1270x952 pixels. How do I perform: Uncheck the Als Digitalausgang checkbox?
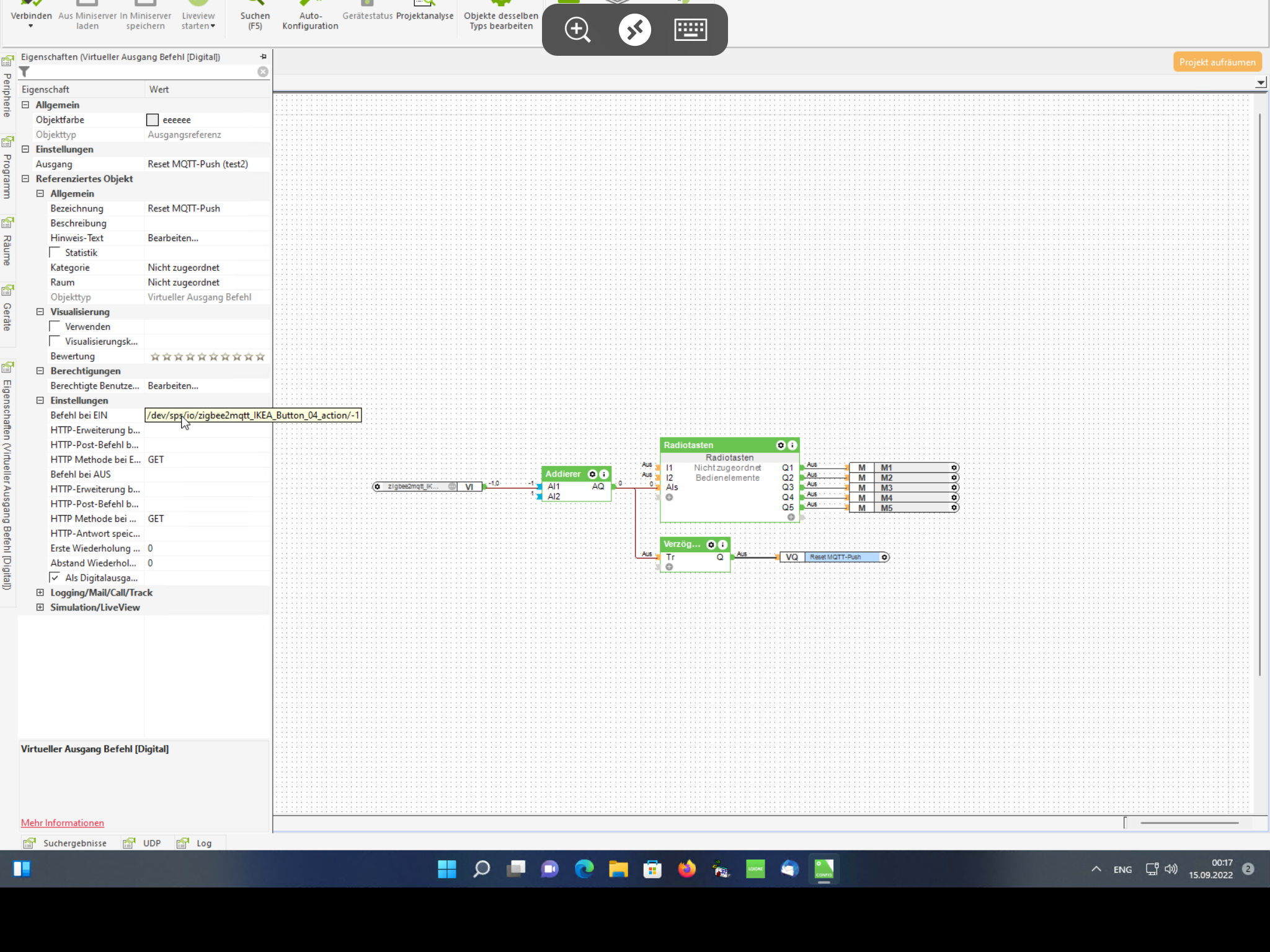55,577
